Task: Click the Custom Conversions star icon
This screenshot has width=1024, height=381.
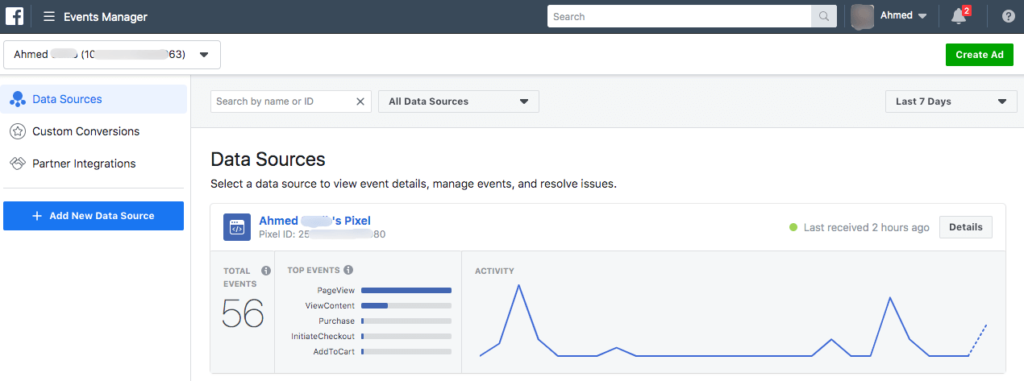Action: [18, 131]
